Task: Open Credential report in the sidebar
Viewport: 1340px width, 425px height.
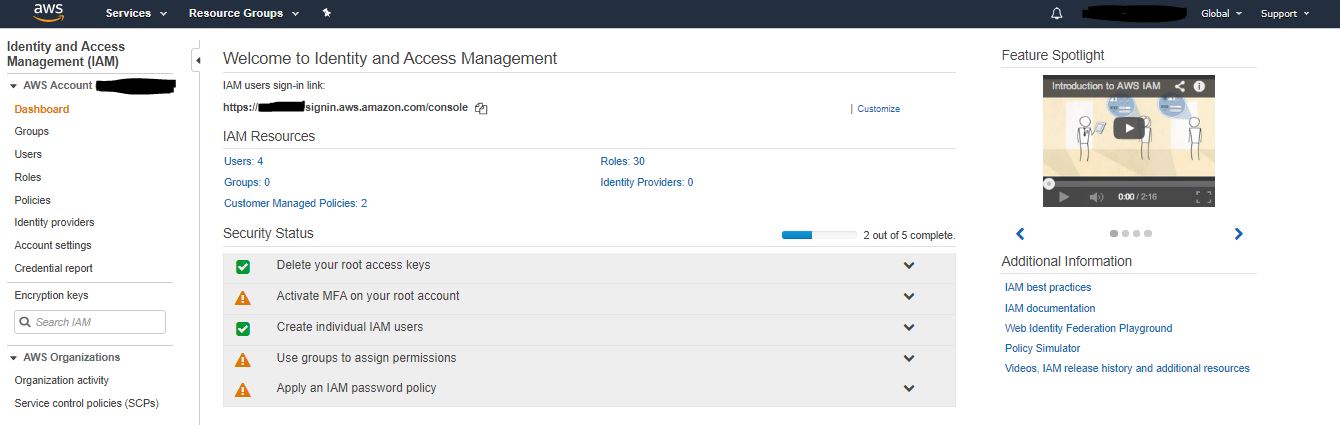Action: 54,268
